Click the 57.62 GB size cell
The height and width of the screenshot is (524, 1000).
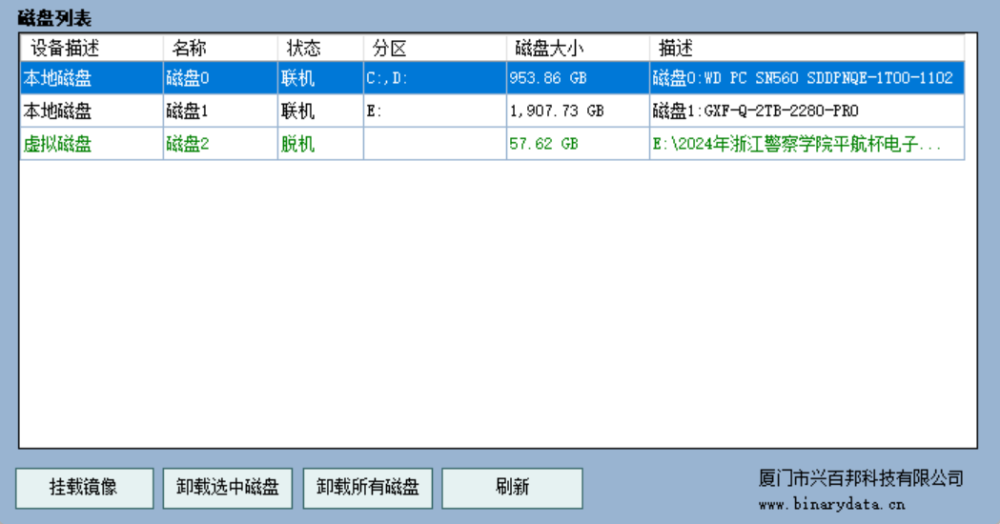pyautogui.click(x=543, y=144)
